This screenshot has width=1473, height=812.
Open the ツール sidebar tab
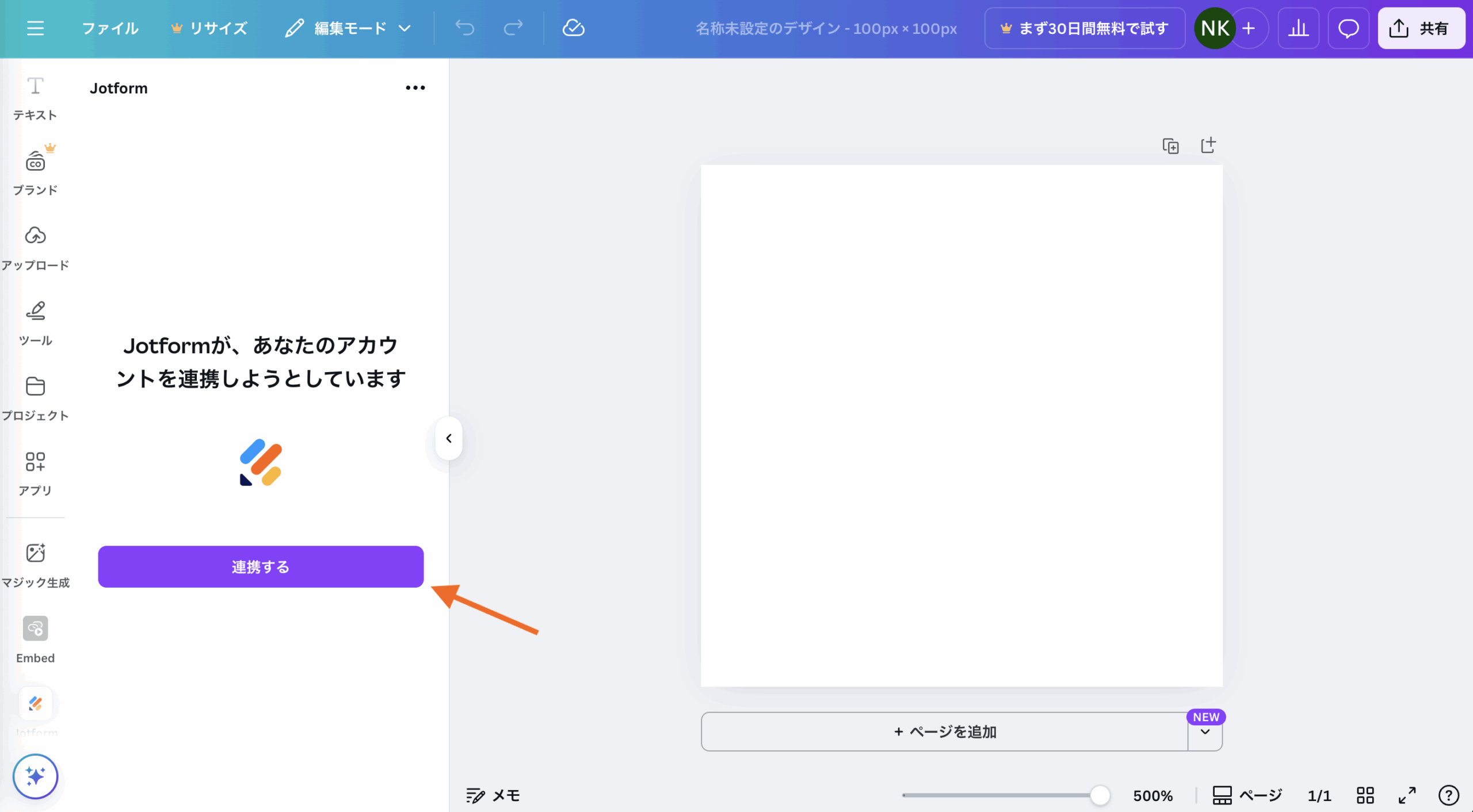(35, 323)
